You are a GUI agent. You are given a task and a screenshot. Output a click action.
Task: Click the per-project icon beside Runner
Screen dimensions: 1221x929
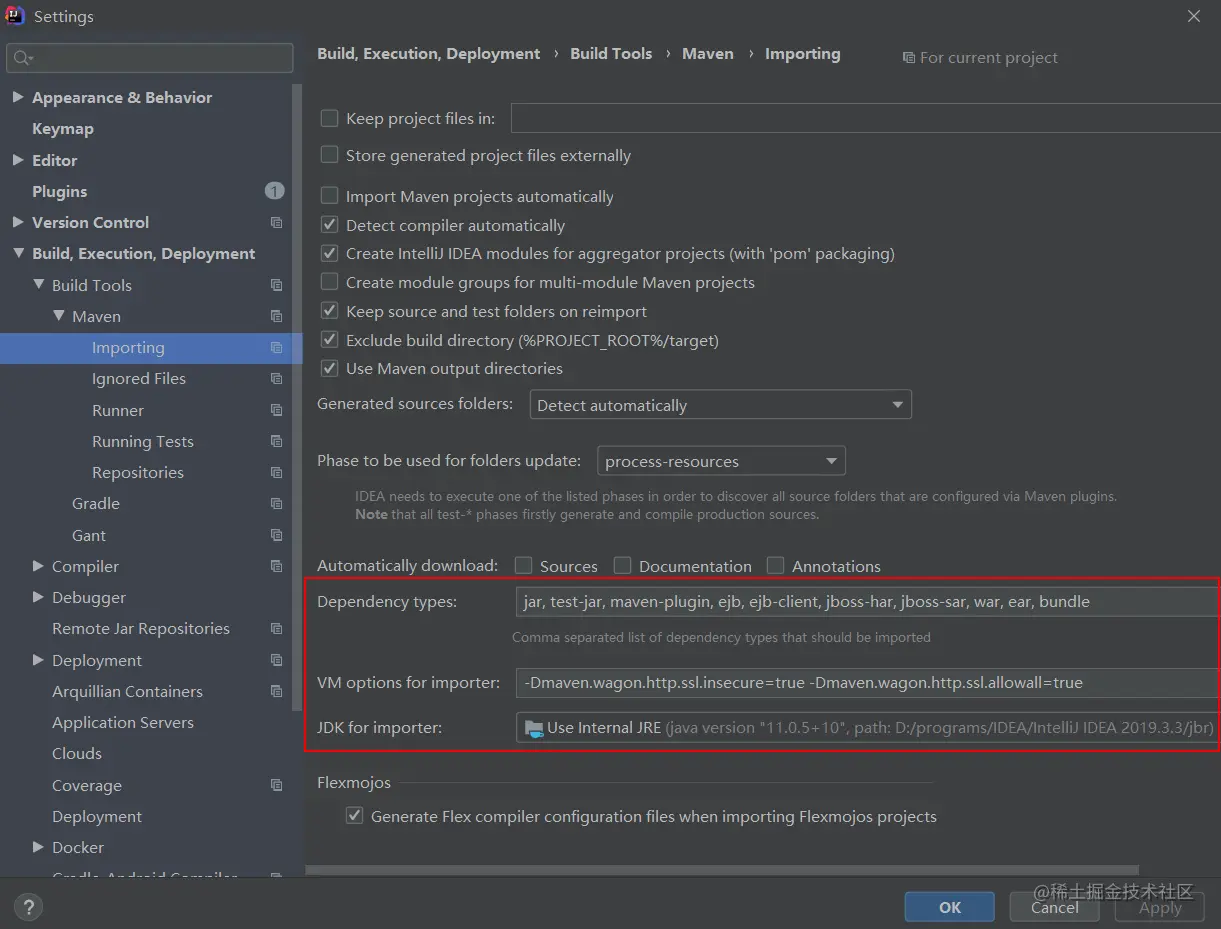click(x=276, y=410)
